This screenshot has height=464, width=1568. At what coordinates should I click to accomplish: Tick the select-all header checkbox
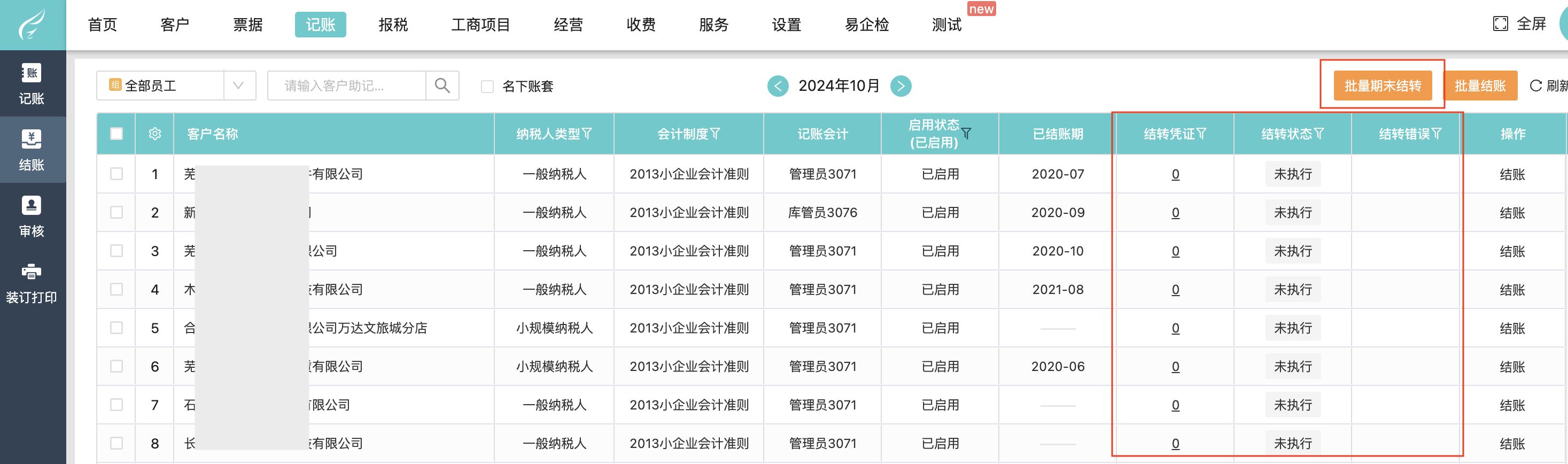117,134
